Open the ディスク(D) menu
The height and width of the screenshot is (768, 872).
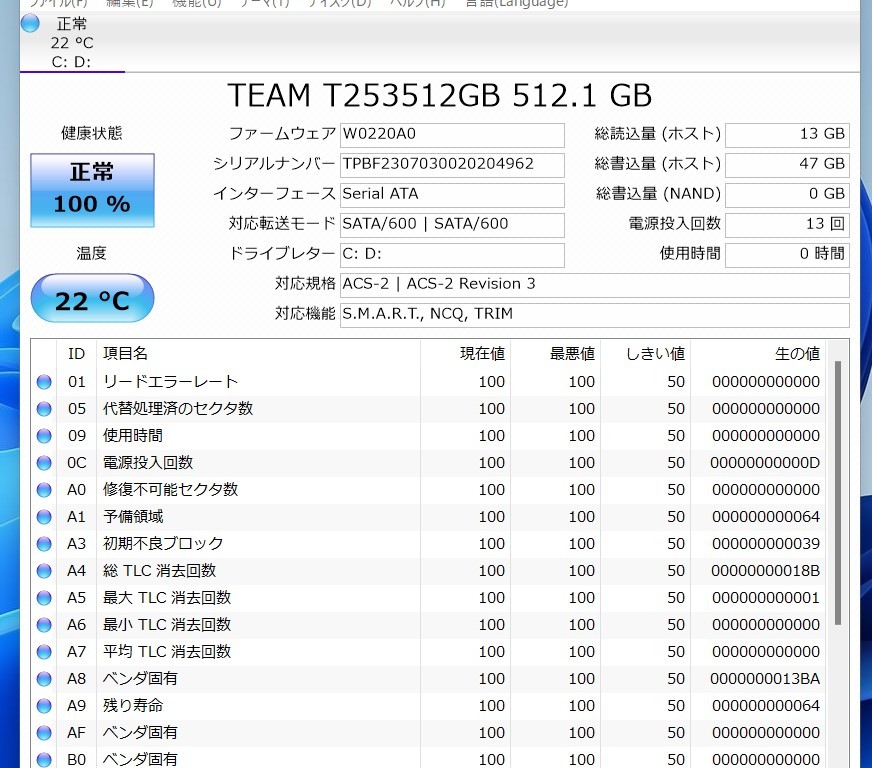click(340, 3)
